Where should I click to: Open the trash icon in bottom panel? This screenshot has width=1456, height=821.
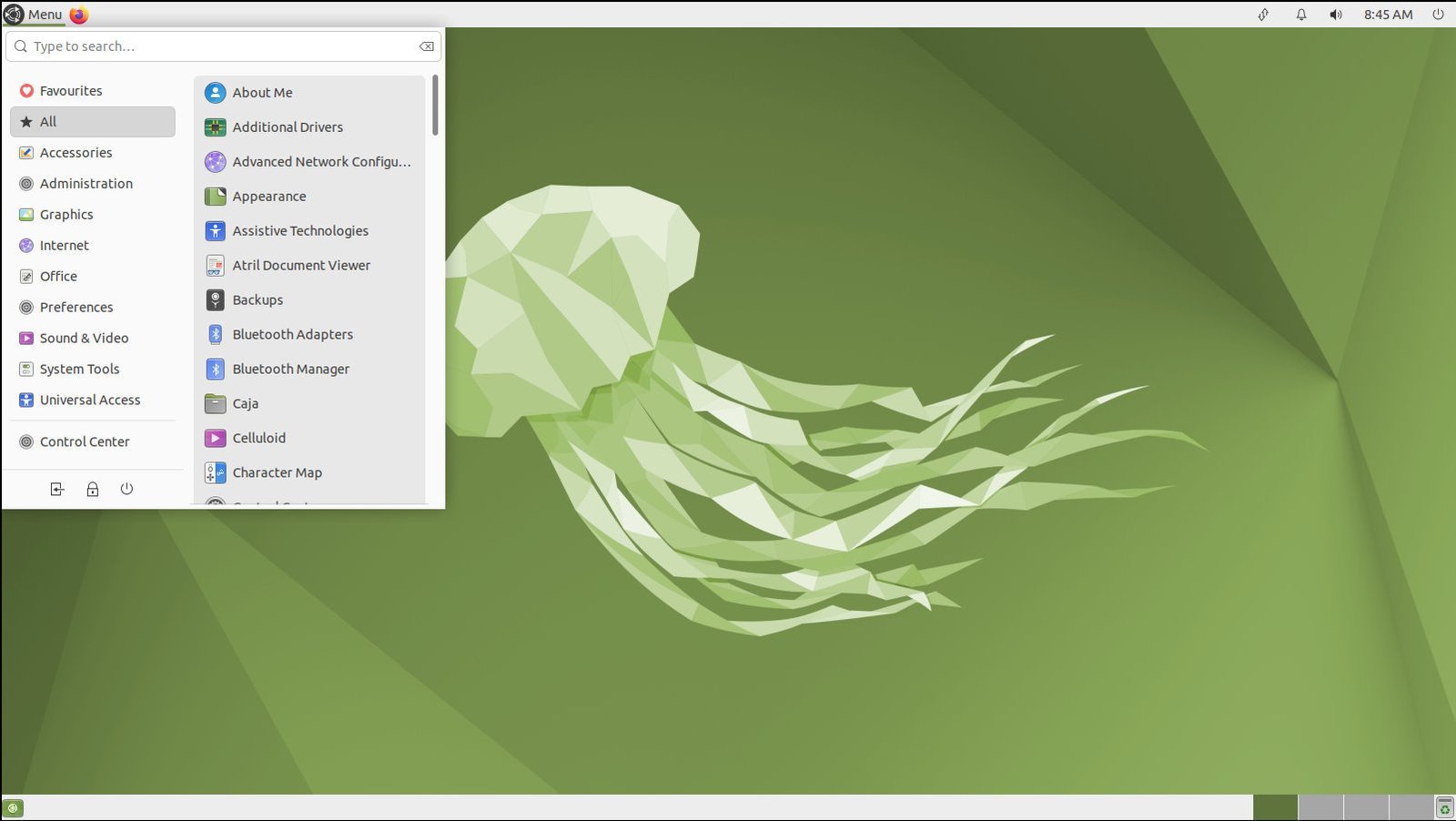pyautogui.click(x=1444, y=807)
